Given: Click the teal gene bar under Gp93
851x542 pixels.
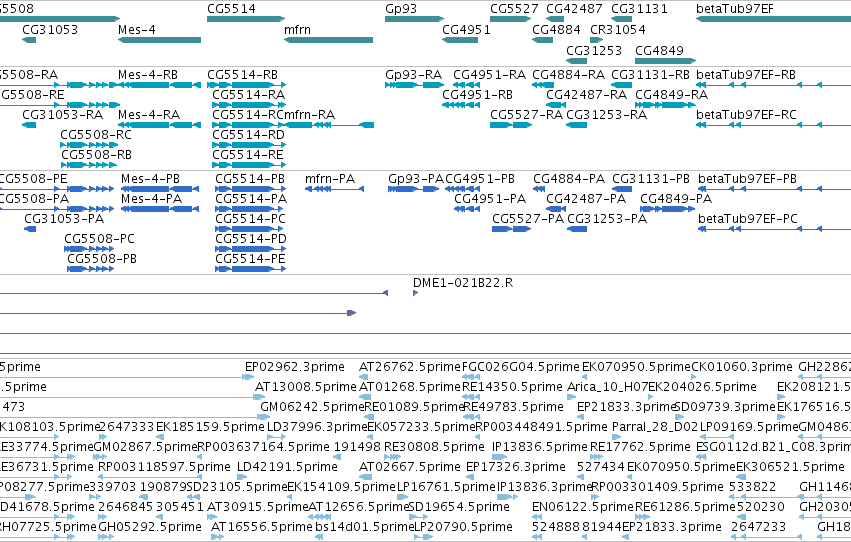Looking at the screenshot, I should 415,20.
